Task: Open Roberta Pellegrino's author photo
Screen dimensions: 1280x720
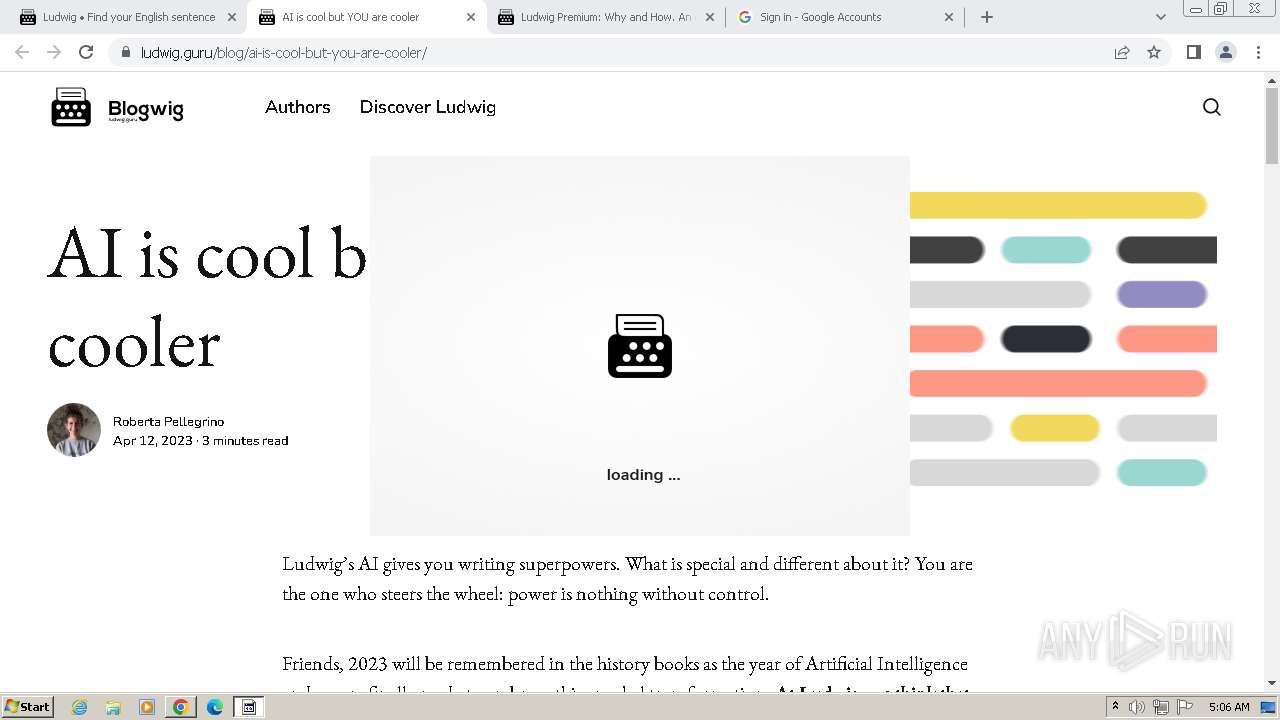Action: click(74, 430)
